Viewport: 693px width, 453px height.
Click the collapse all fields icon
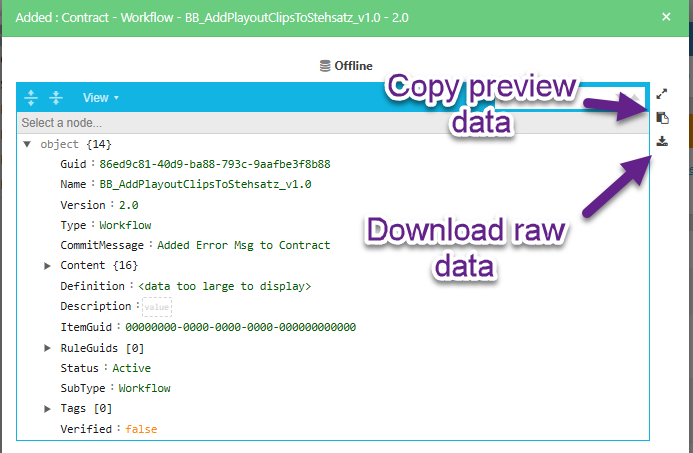coord(56,98)
